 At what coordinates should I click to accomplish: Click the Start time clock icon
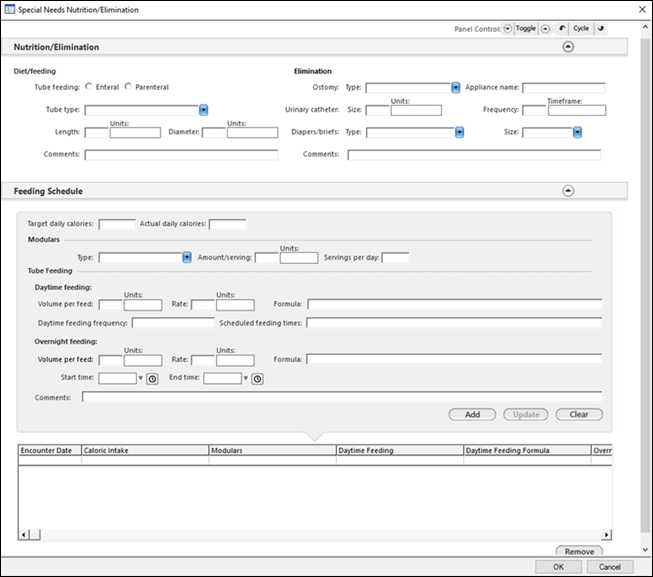coord(152,379)
